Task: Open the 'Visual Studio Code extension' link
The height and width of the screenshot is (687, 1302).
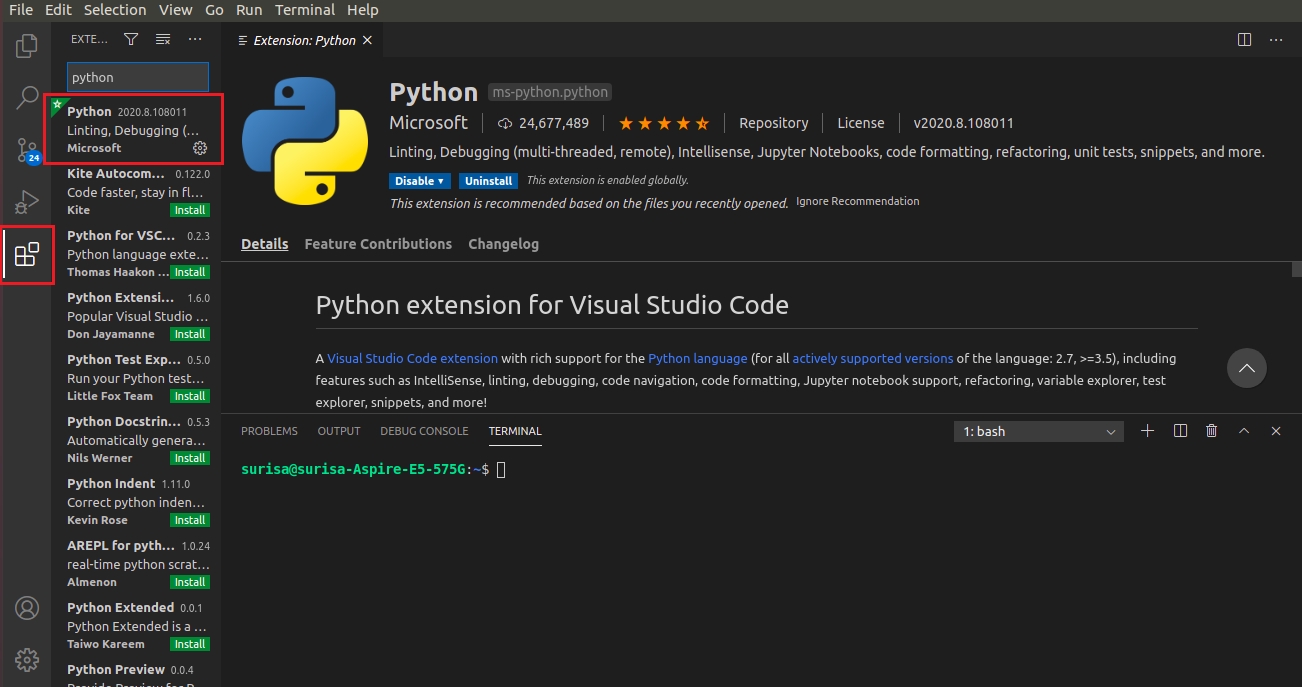Action: coord(412,358)
